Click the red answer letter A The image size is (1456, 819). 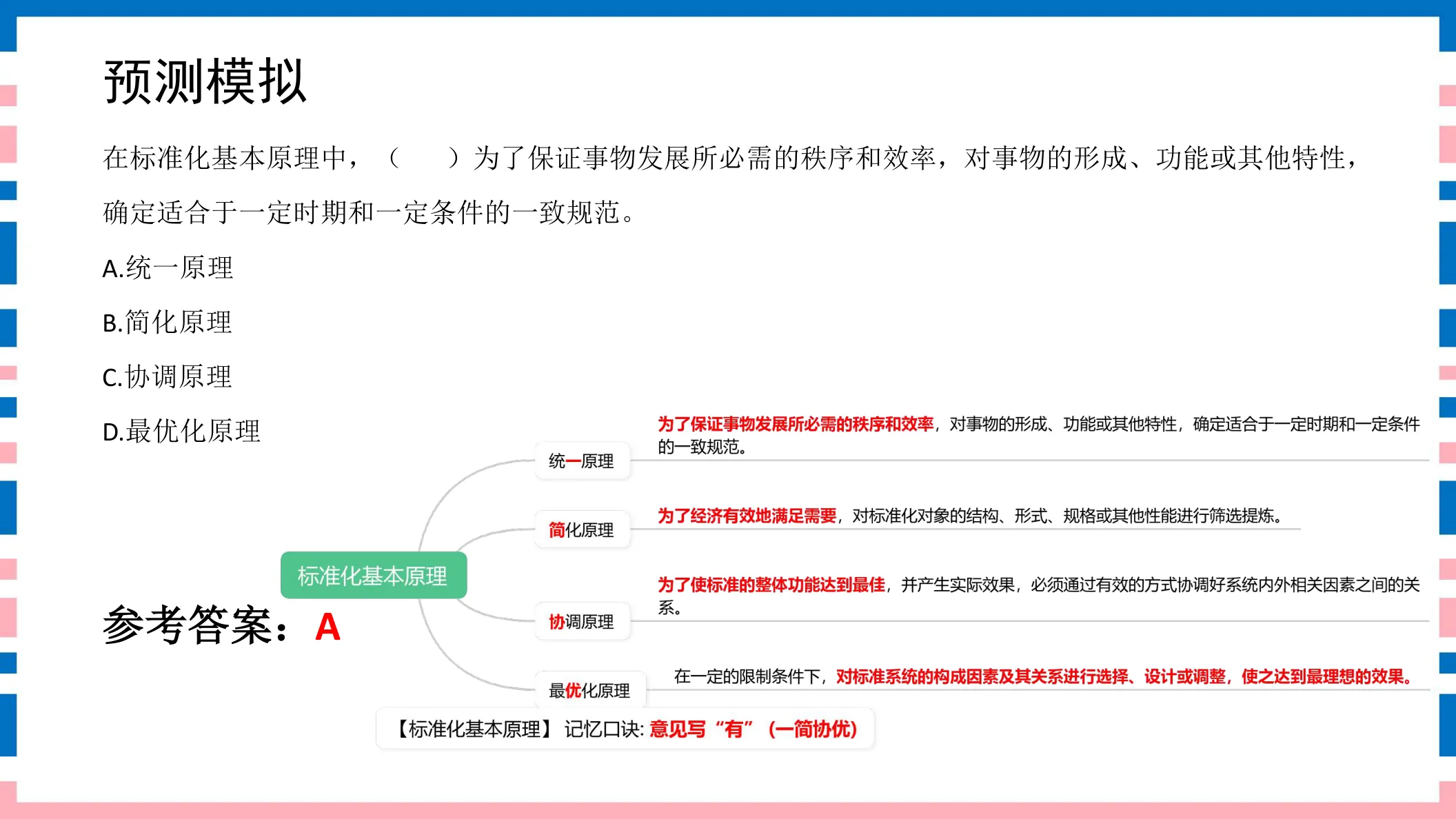(x=327, y=627)
